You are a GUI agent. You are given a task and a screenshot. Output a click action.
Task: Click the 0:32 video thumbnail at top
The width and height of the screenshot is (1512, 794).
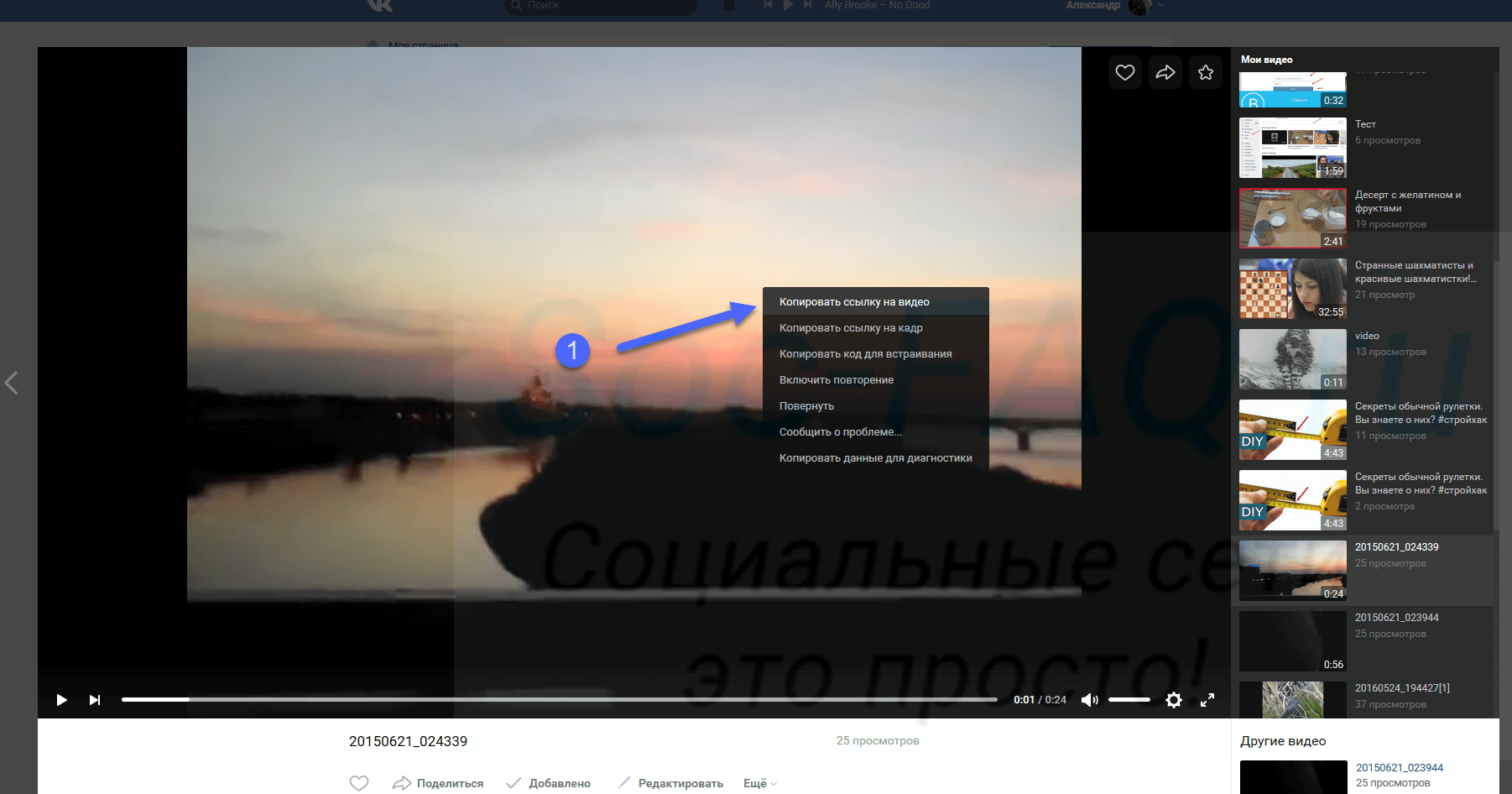[x=1292, y=91]
